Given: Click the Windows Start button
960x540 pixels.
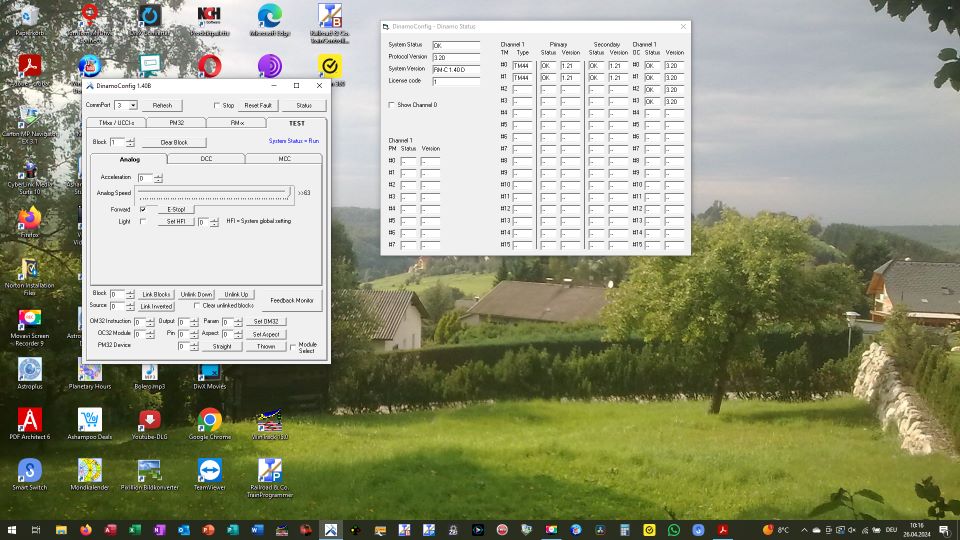Looking at the screenshot, I should [x=13, y=529].
